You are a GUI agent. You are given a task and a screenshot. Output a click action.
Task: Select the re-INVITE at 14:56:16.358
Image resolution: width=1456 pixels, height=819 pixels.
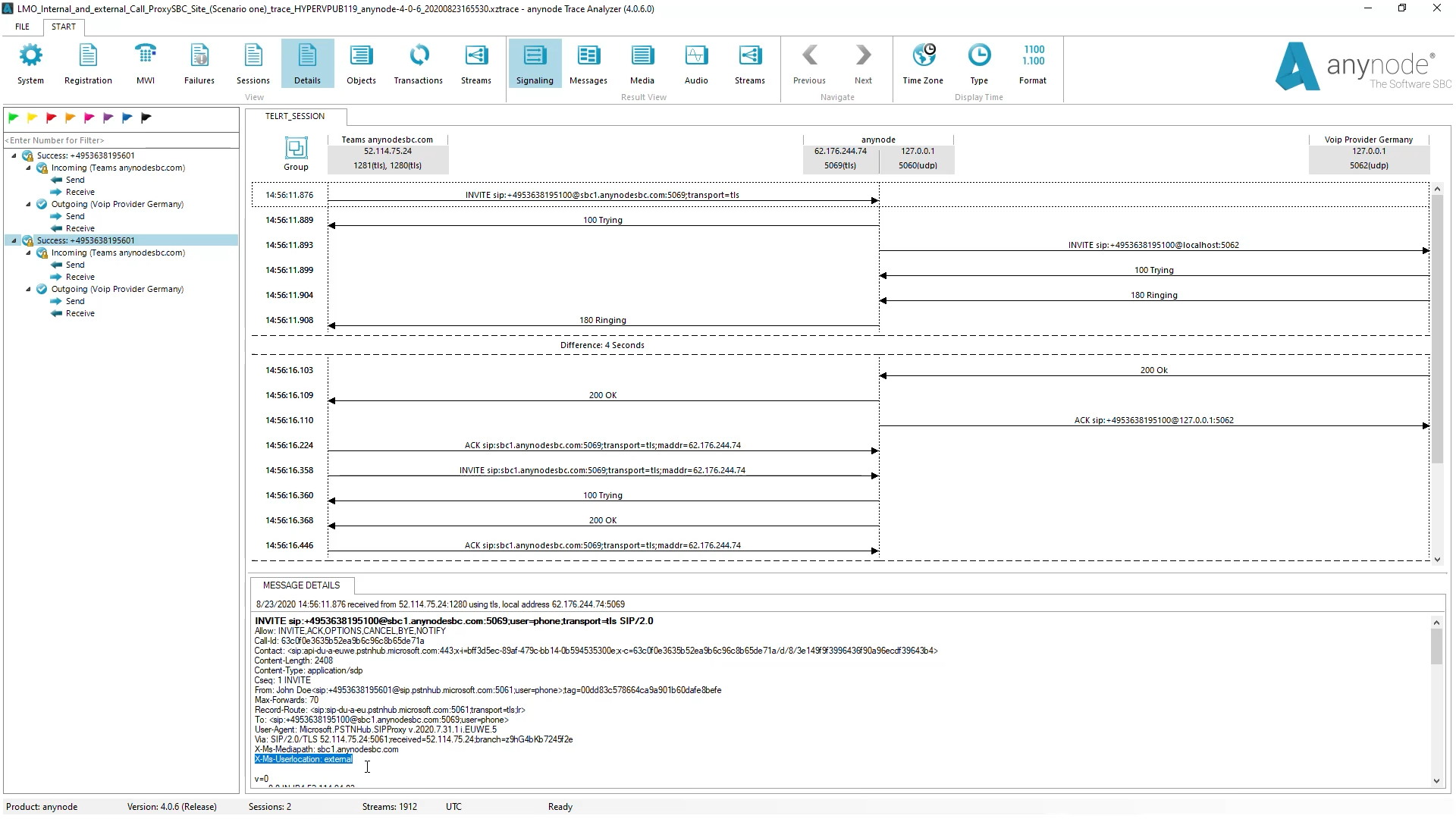602,470
